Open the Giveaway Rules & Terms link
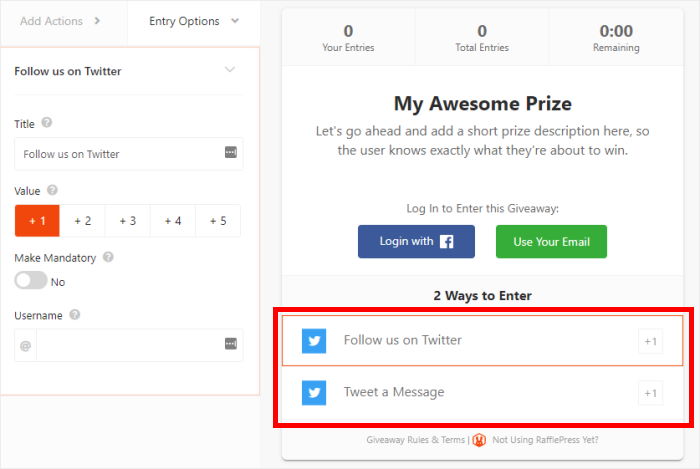This screenshot has width=700, height=469. tap(416, 439)
